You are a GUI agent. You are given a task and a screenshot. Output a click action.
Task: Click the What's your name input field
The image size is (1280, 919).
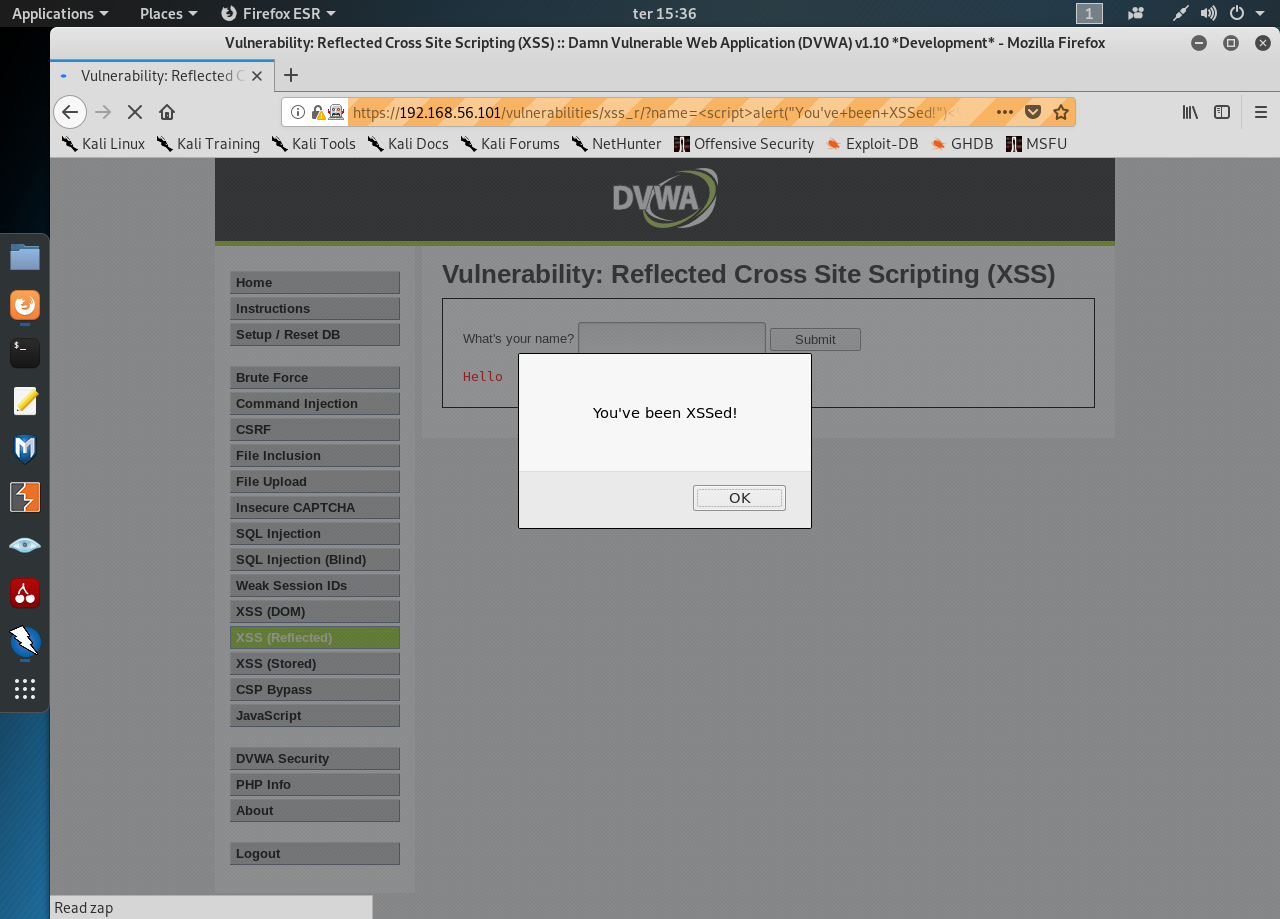pos(672,338)
